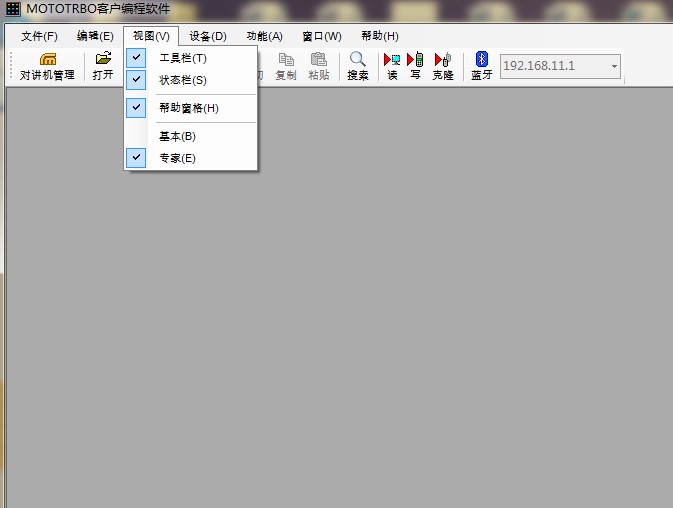Open the 文件(F) menu

(39, 36)
